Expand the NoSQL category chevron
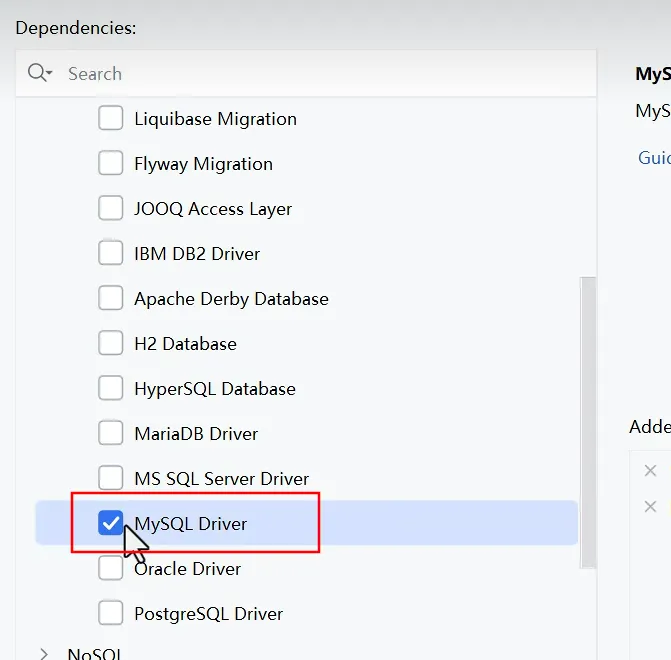 pyautogui.click(x=44, y=654)
